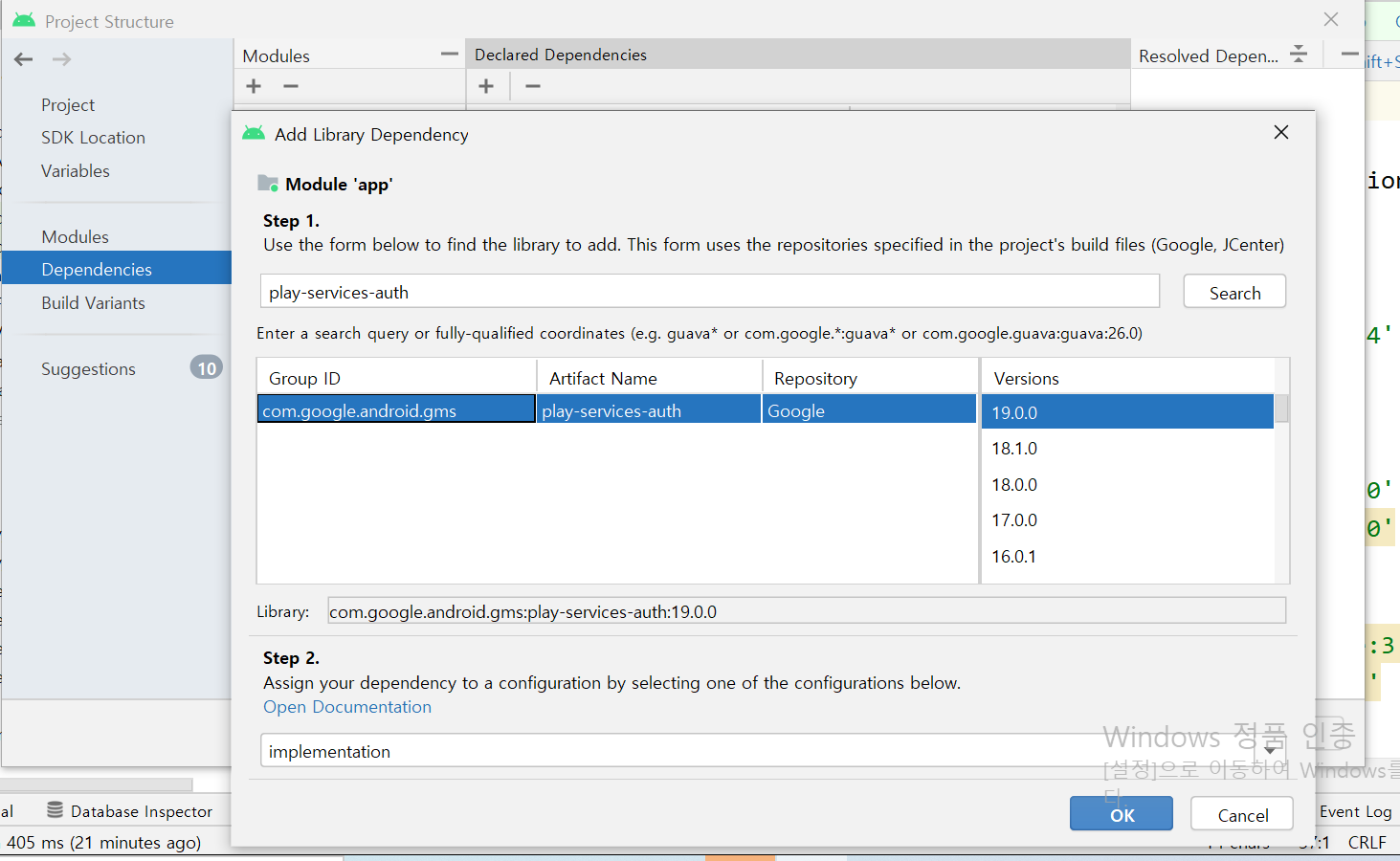This screenshot has height=861, width=1400.
Task: Sort by Repository column header
Action: coord(869,378)
